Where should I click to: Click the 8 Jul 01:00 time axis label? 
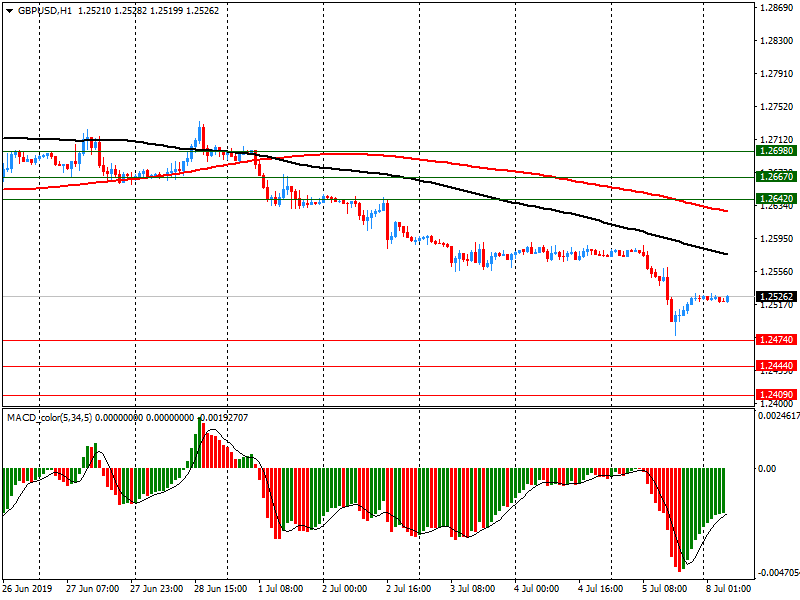point(729,589)
